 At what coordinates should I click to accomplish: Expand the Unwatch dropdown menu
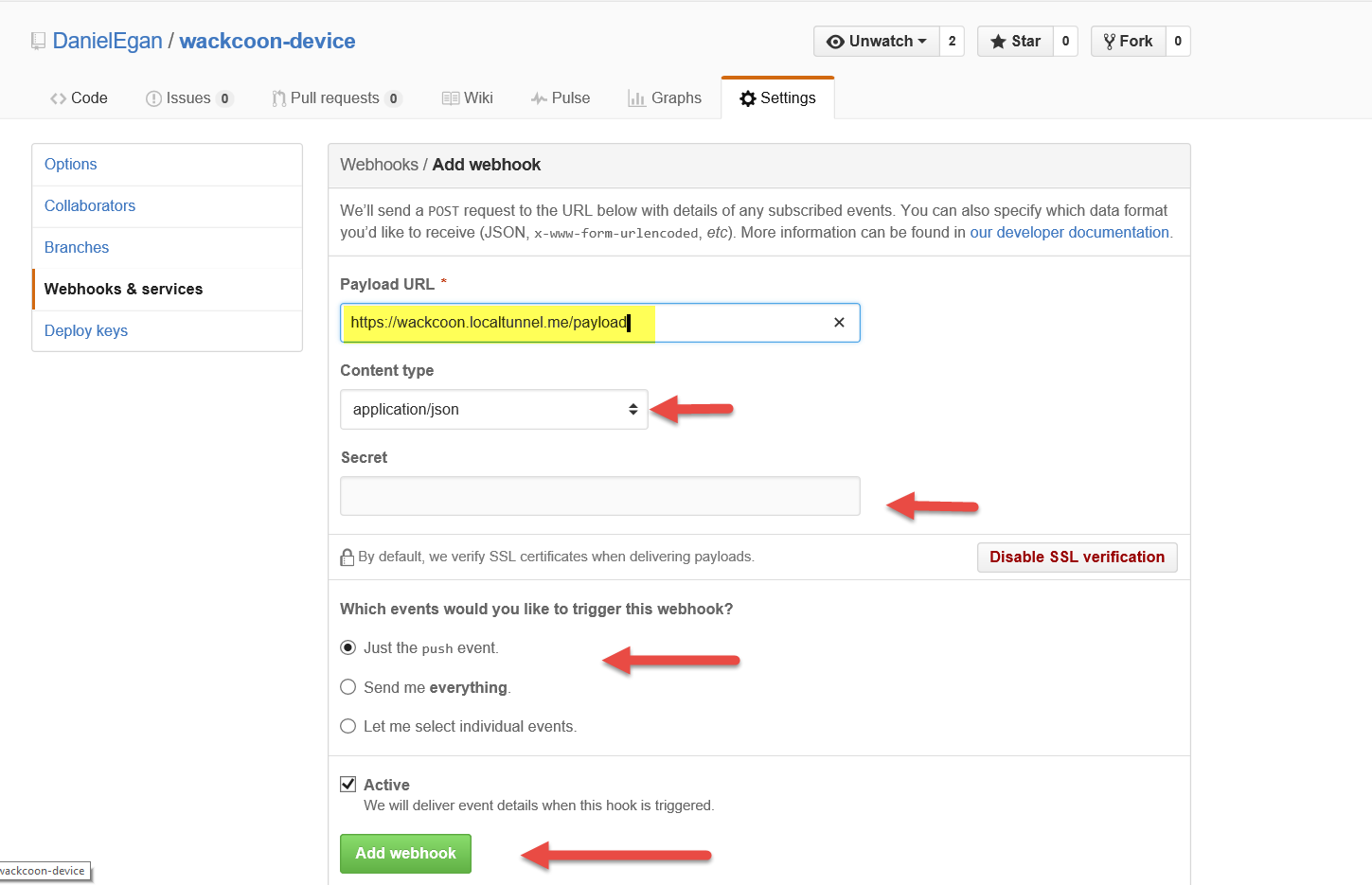pyautogui.click(x=877, y=42)
